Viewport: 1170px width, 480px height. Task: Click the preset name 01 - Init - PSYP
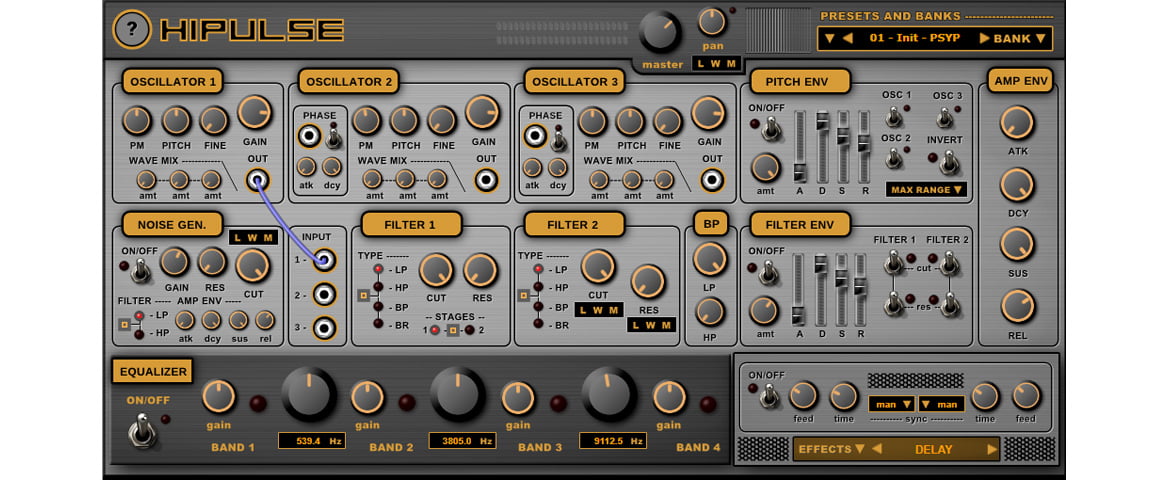[916, 38]
